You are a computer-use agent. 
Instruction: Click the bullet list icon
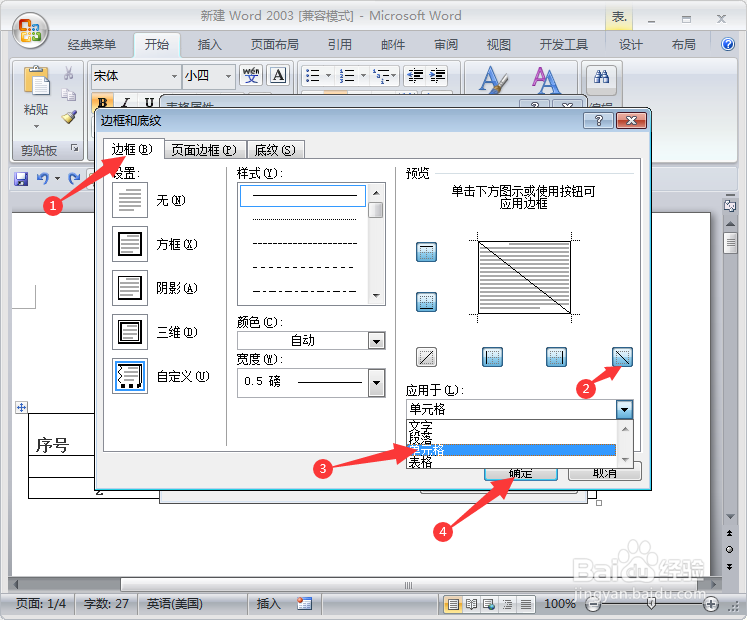pyautogui.click(x=313, y=75)
